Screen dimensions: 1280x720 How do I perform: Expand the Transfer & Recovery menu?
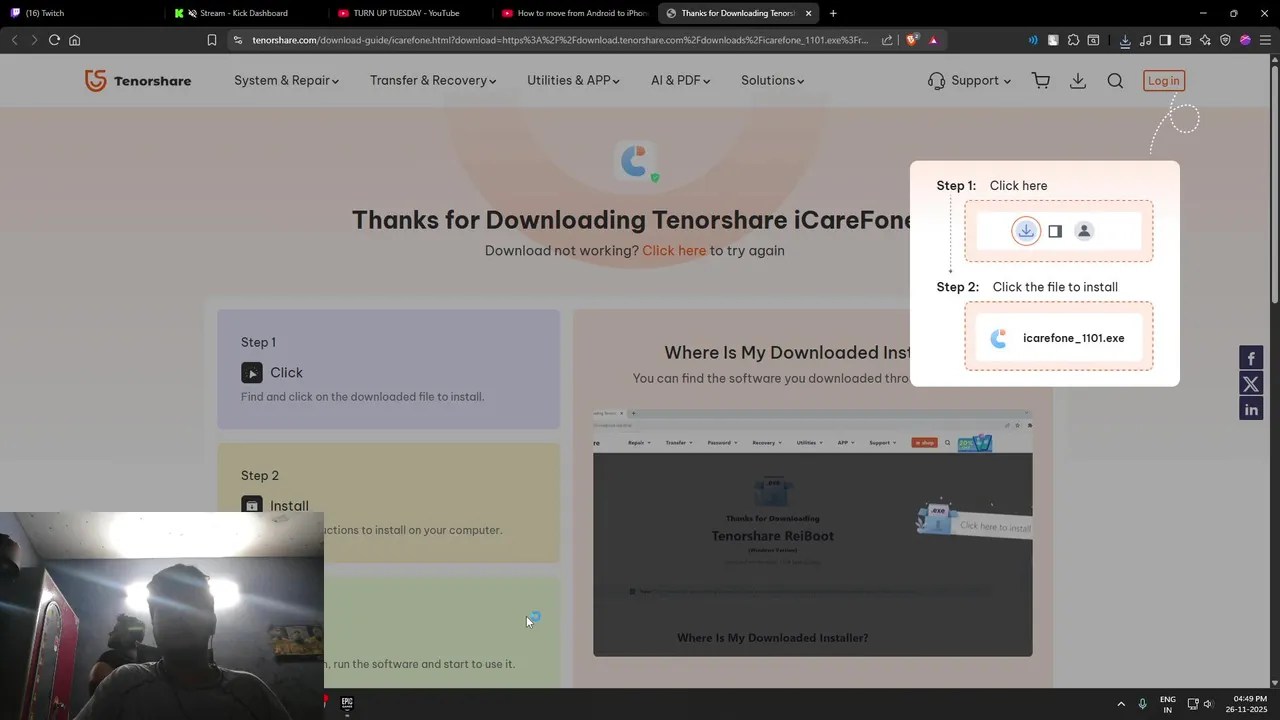point(433,81)
